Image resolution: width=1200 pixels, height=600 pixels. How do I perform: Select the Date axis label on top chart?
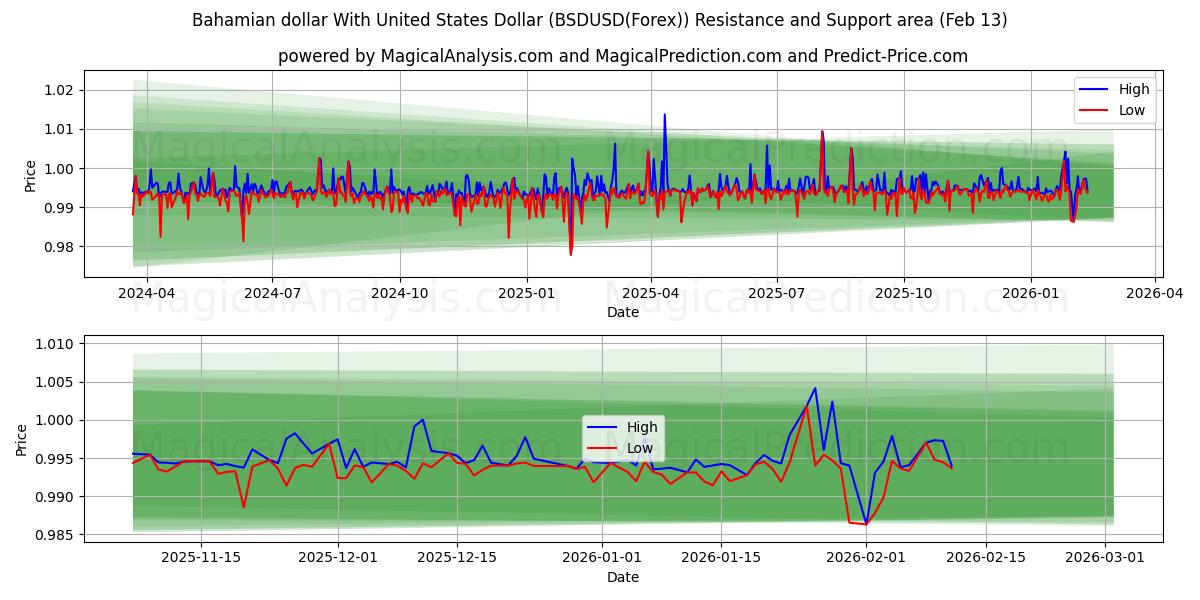pyautogui.click(x=624, y=313)
